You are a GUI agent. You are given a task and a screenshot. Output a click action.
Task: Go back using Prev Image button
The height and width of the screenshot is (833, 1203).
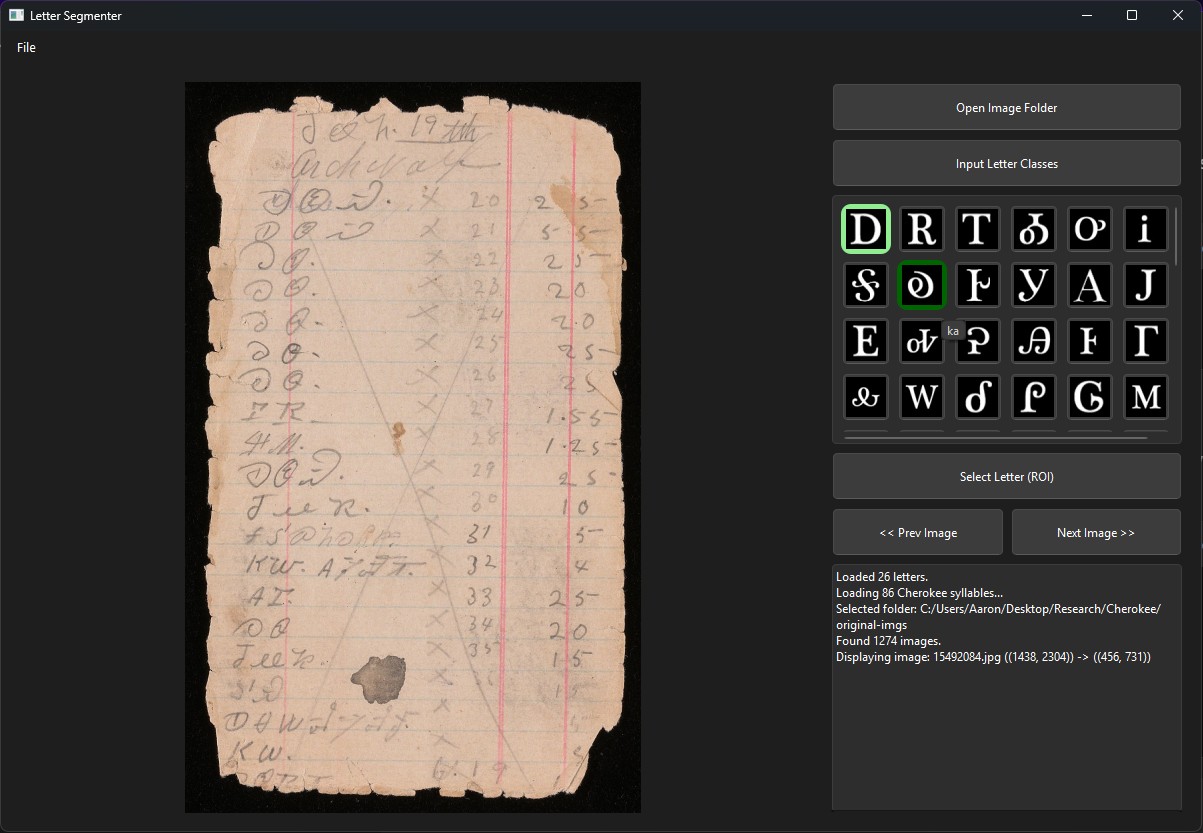tap(917, 532)
